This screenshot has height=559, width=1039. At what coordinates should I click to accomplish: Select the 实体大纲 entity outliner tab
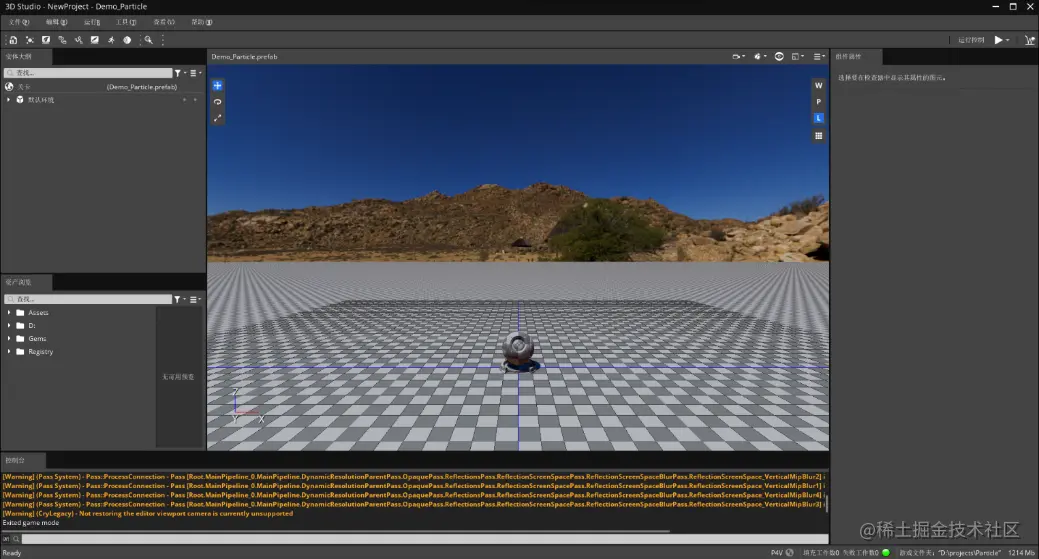click(27, 56)
